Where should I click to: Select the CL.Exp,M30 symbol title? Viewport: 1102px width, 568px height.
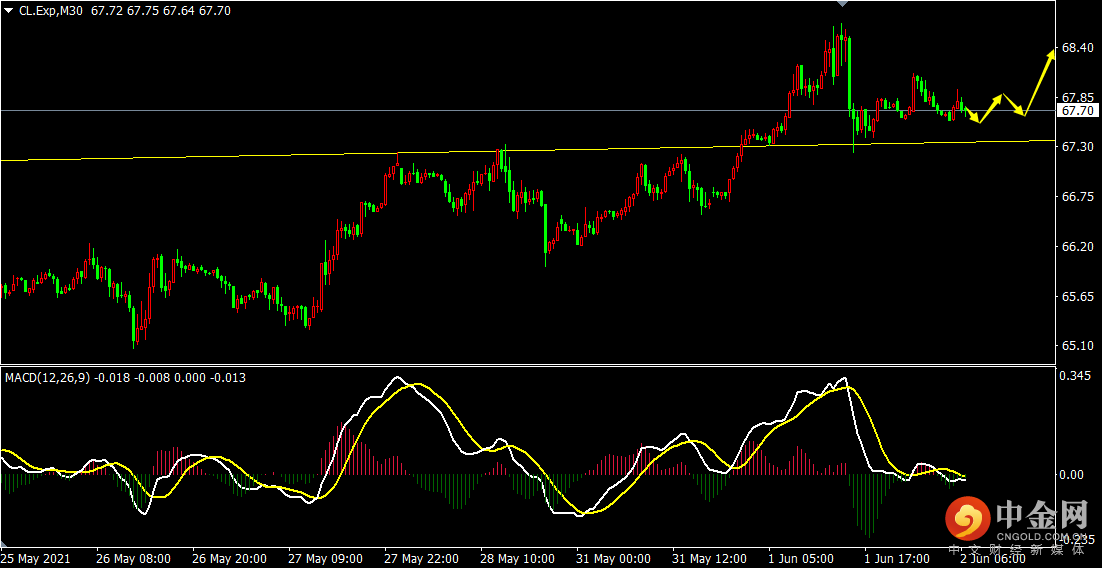coord(51,11)
